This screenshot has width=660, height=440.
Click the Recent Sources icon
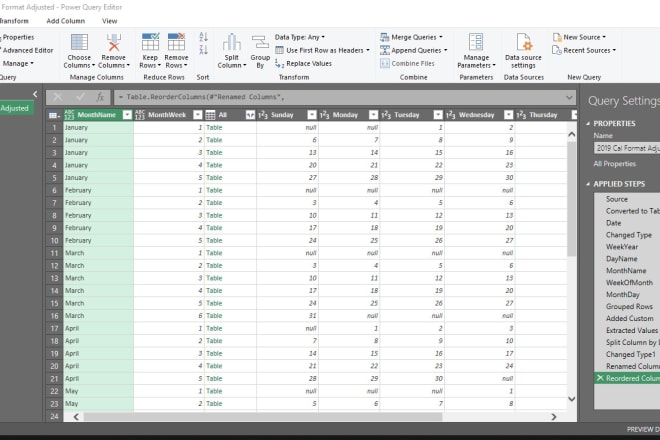pos(557,50)
